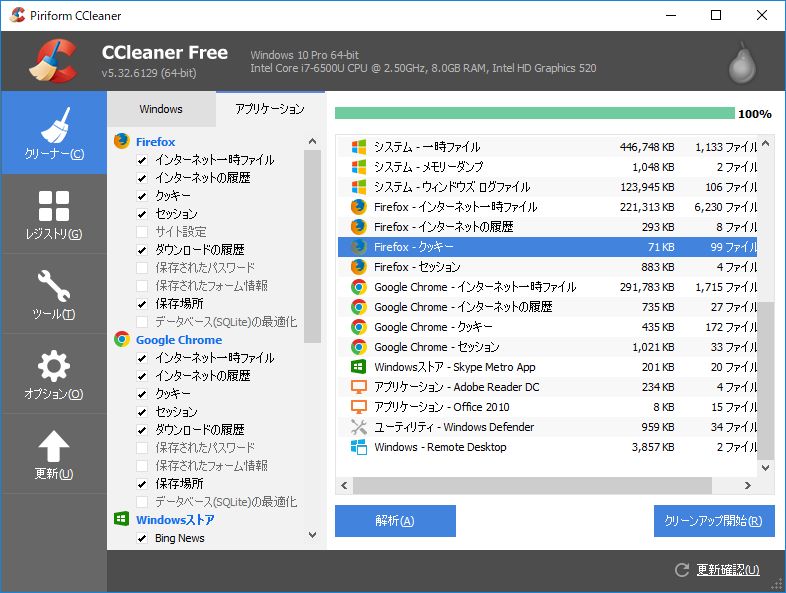Uncheck Firefox 保存場所 checkbox
786x593 pixels.
[142, 304]
